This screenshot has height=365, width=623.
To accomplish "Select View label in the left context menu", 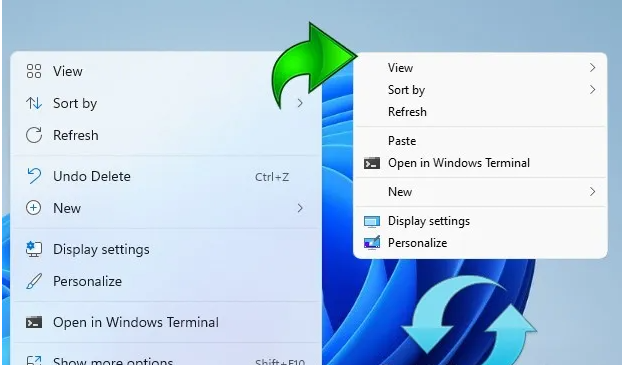I will (68, 71).
